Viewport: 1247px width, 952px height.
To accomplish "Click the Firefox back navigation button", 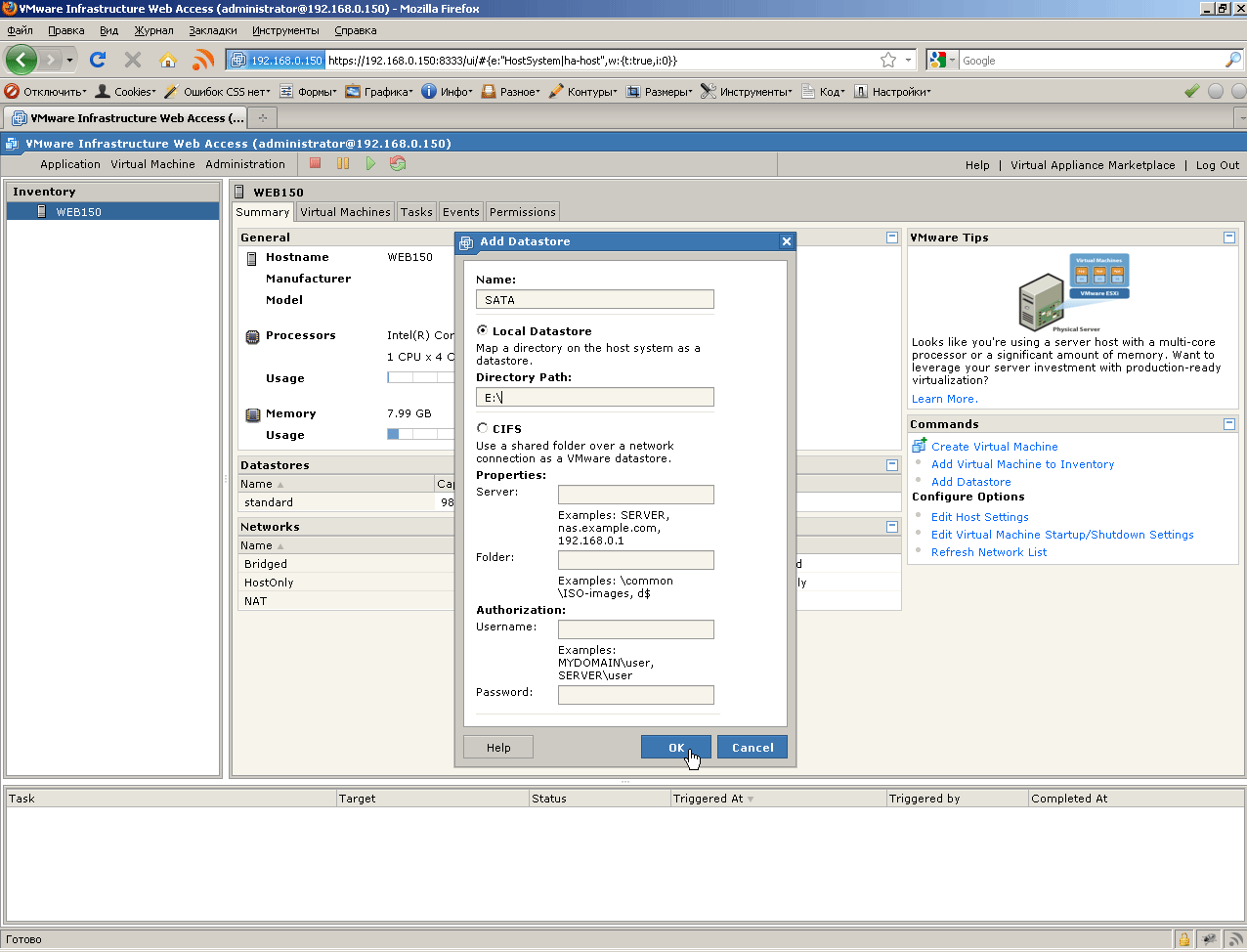I will [21, 60].
